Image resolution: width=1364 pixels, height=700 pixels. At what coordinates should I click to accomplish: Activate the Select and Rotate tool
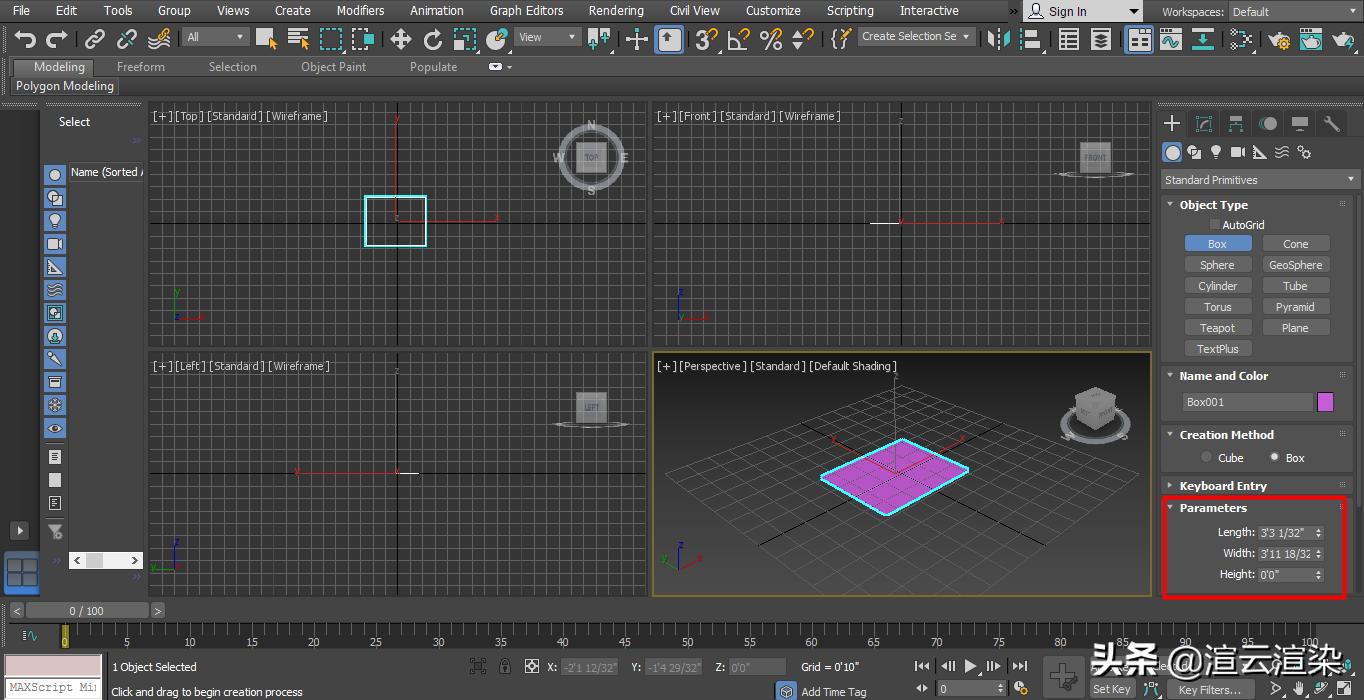(433, 40)
